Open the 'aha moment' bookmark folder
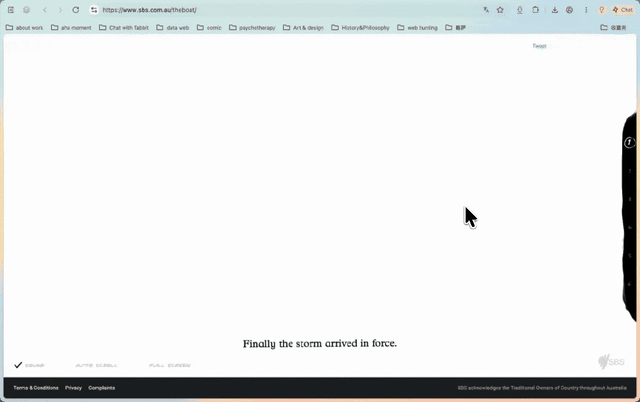The image size is (640, 402). (71, 28)
